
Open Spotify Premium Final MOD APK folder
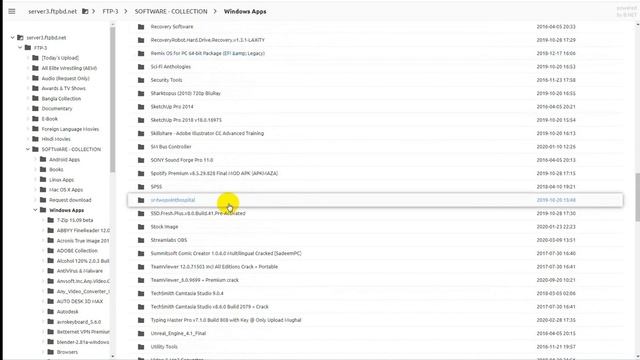214,173
